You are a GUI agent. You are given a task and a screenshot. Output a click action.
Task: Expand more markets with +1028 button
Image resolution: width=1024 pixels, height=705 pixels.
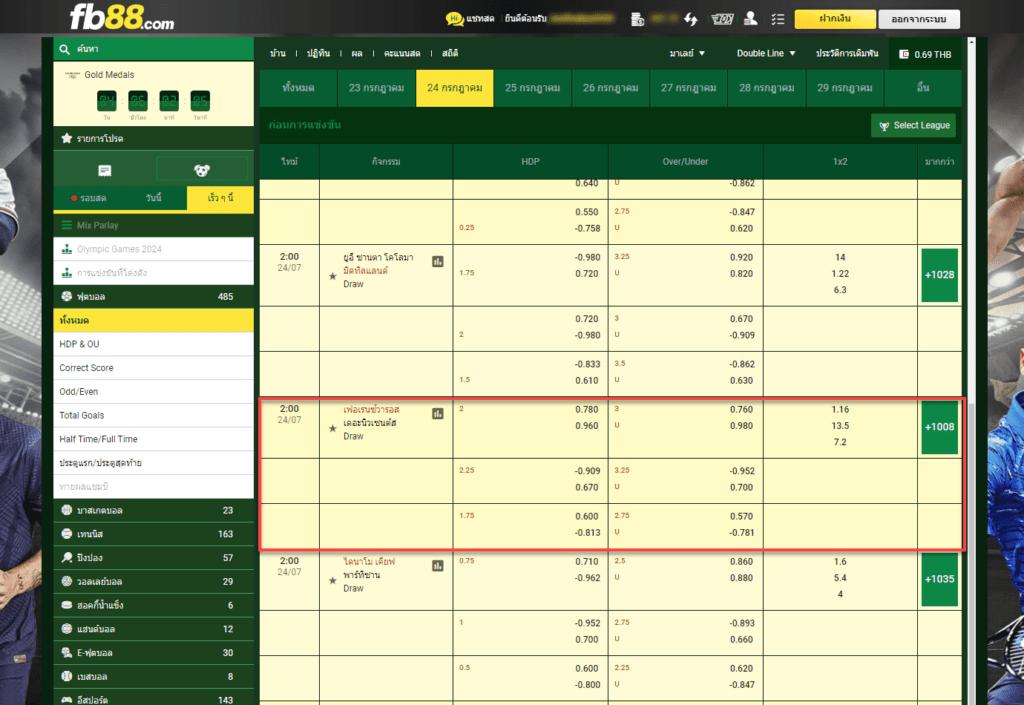[939, 275]
